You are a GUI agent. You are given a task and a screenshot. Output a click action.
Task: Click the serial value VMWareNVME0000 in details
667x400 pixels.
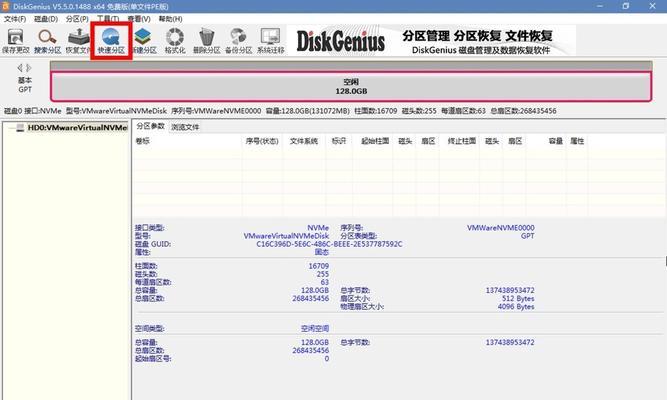click(x=501, y=228)
